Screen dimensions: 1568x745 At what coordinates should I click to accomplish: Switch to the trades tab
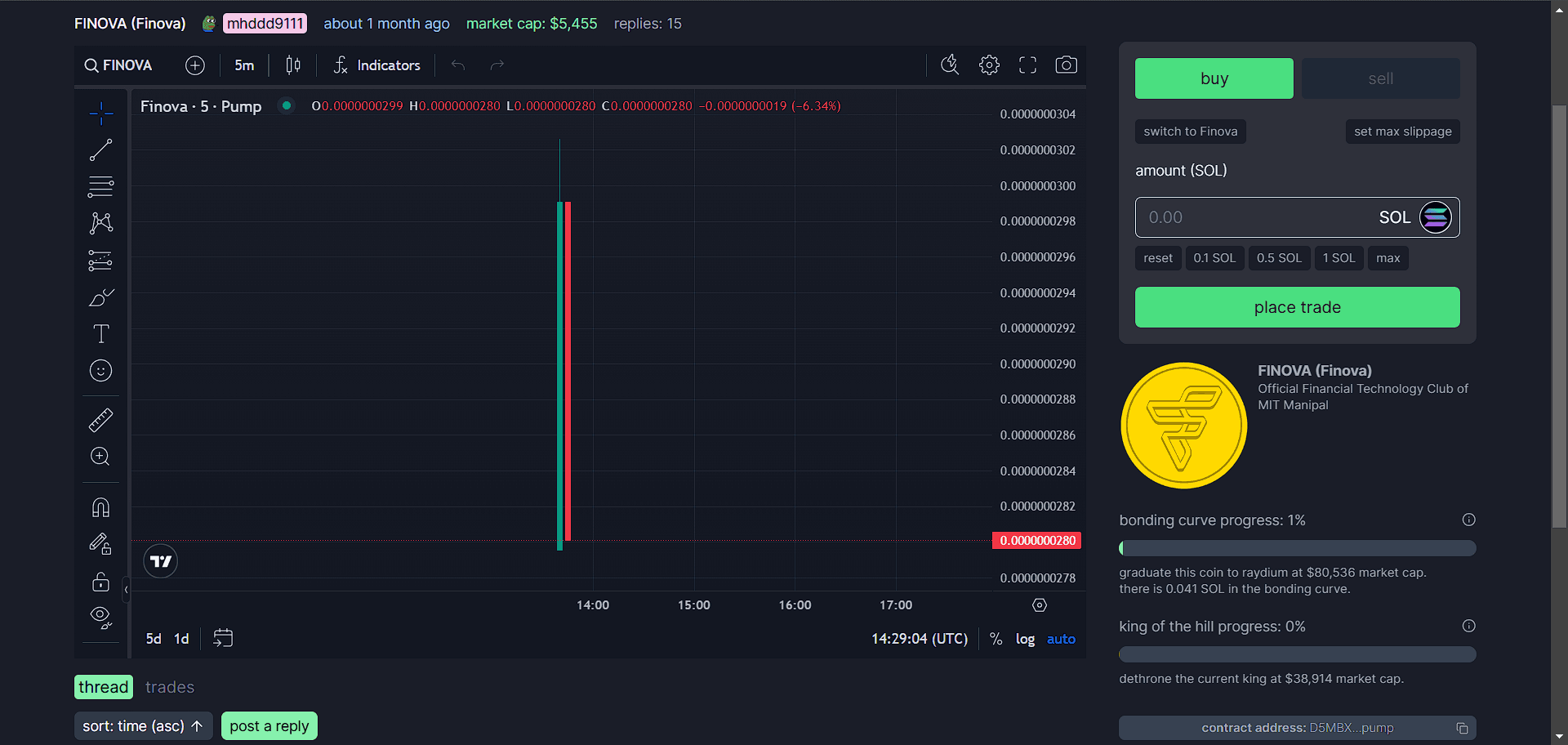tap(170, 687)
